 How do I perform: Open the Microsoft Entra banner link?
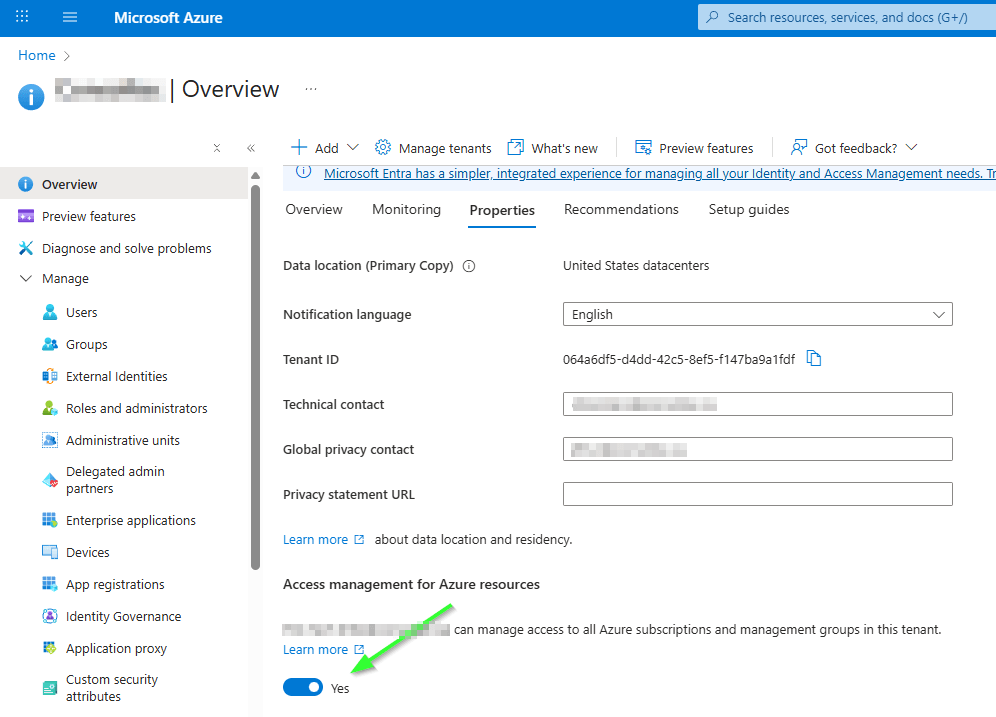click(x=659, y=173)
